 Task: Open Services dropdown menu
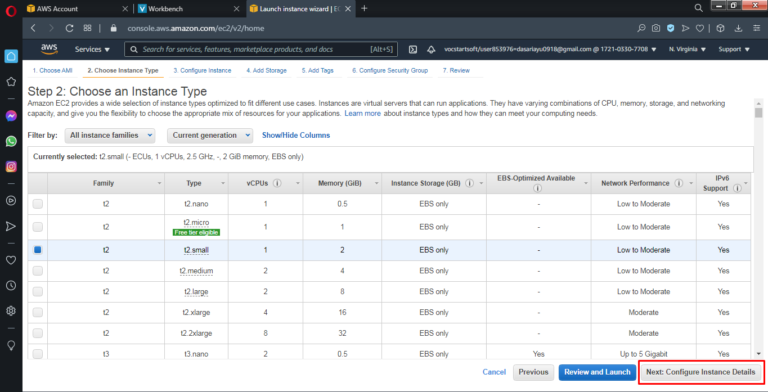(92, 49)
